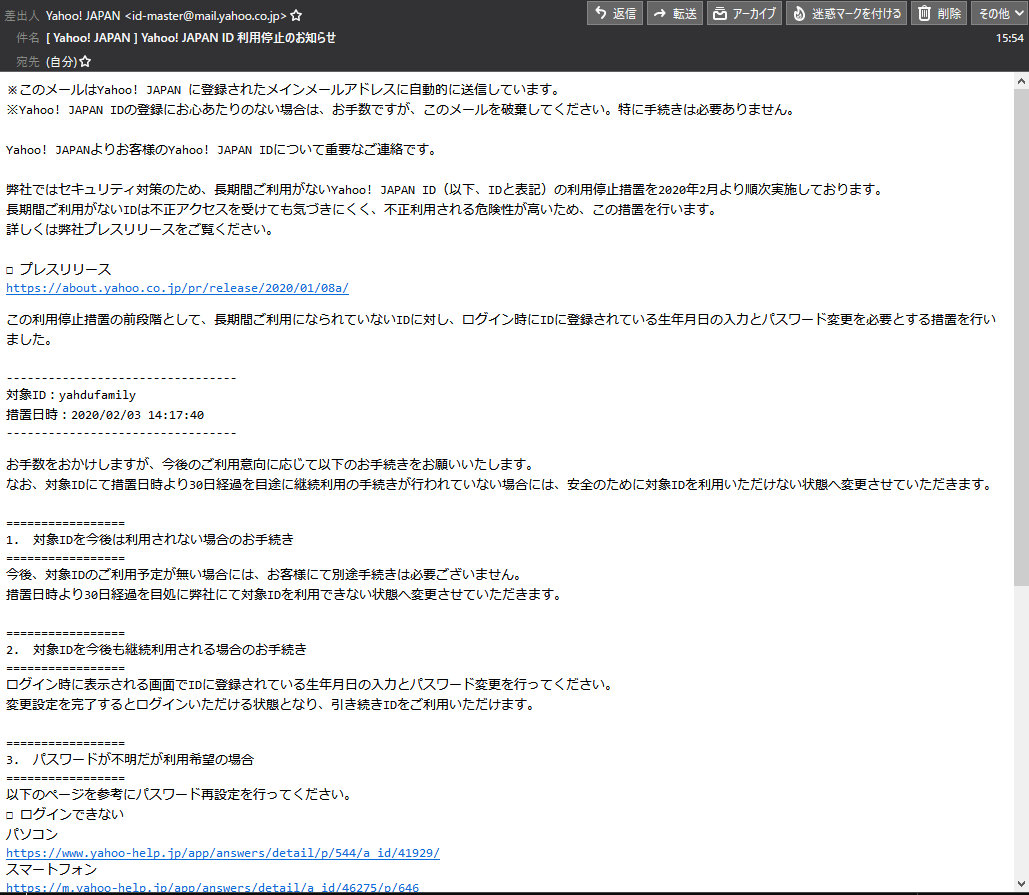
Task: Click the スマートフォン label
Action: pyautogui.click(x=51, y=869)
